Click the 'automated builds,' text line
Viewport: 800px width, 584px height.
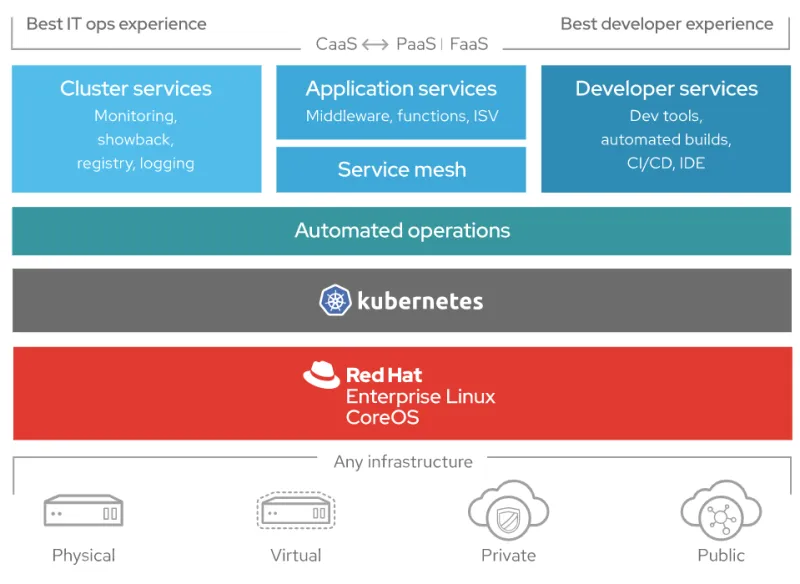[666, 140]
